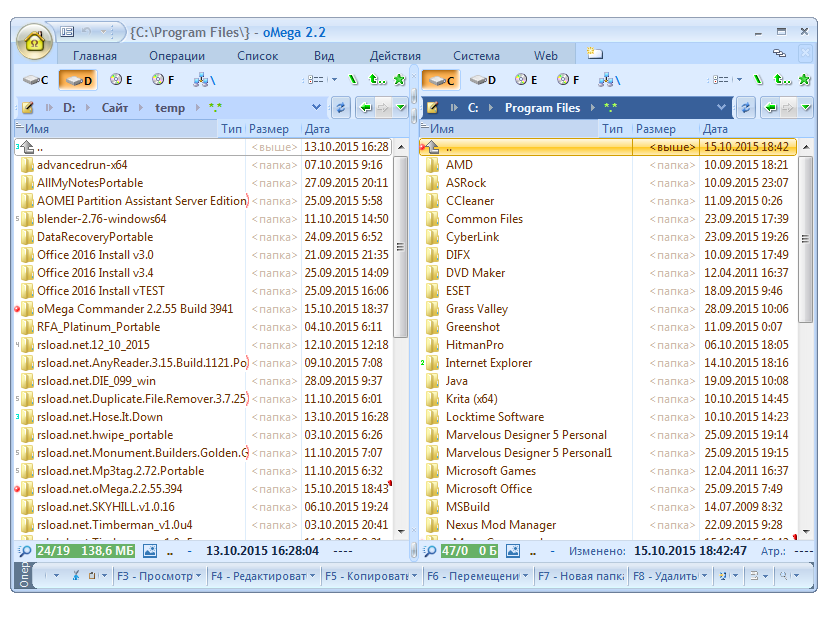This screenshot has height=617, width=835.
Task: Click the new folder tab icon after Web
Action: [x=594, y=53]
